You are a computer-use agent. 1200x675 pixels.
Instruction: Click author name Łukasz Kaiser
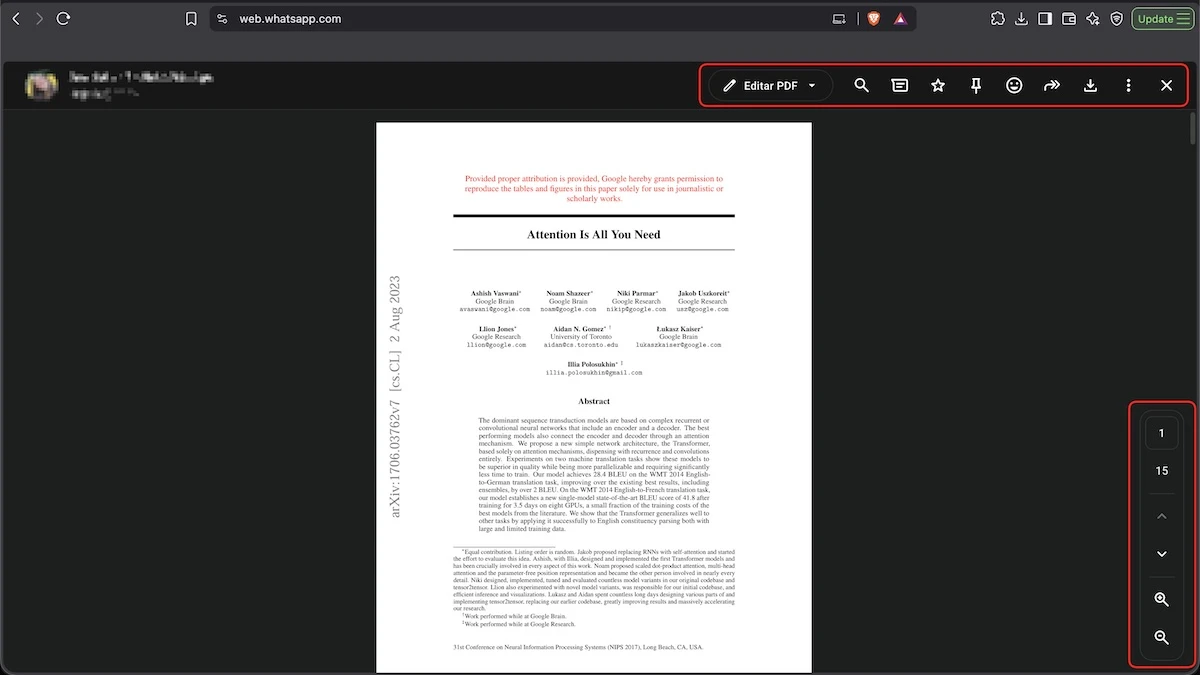click(679, 329)
